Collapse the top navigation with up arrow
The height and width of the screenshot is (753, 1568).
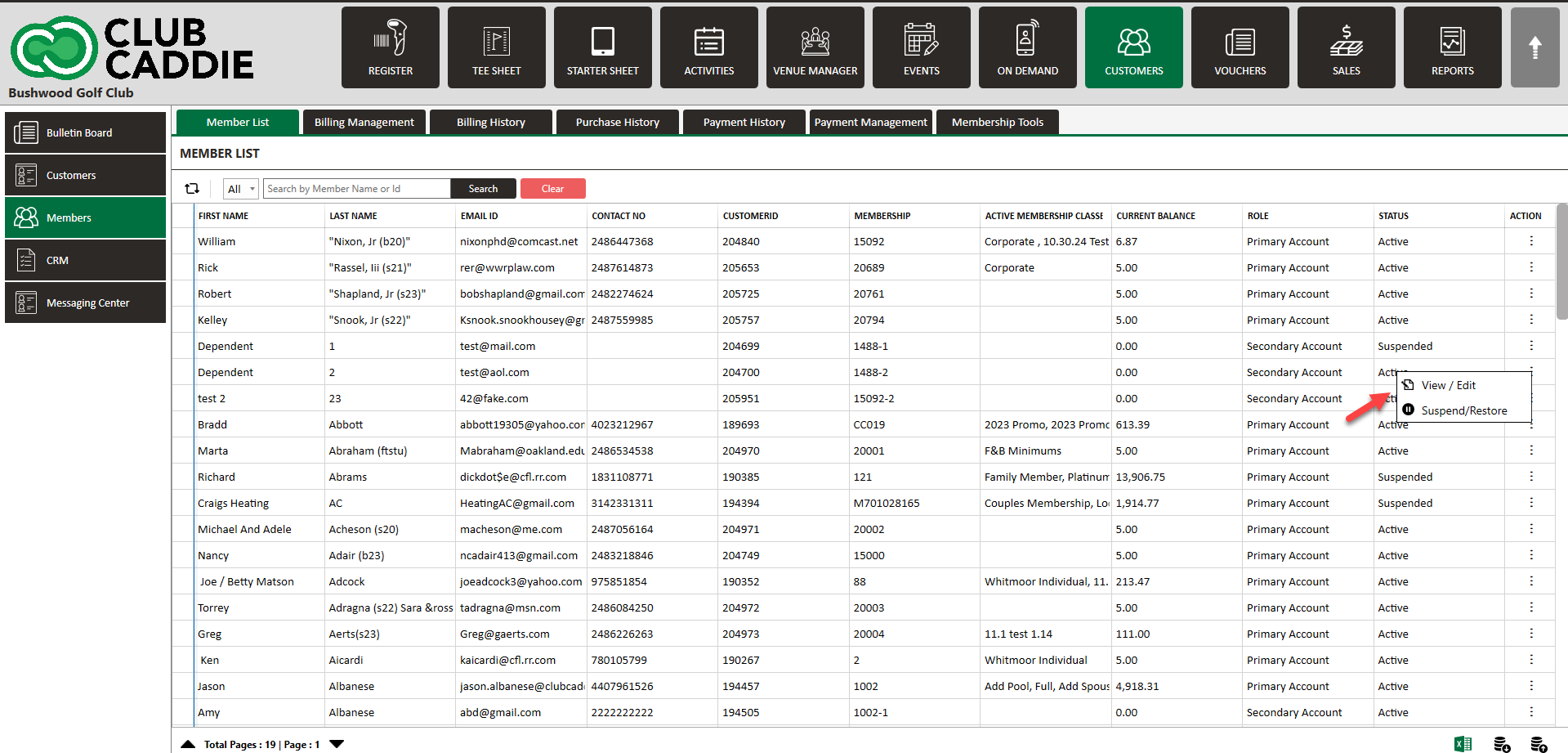(x=1534, y=47)
